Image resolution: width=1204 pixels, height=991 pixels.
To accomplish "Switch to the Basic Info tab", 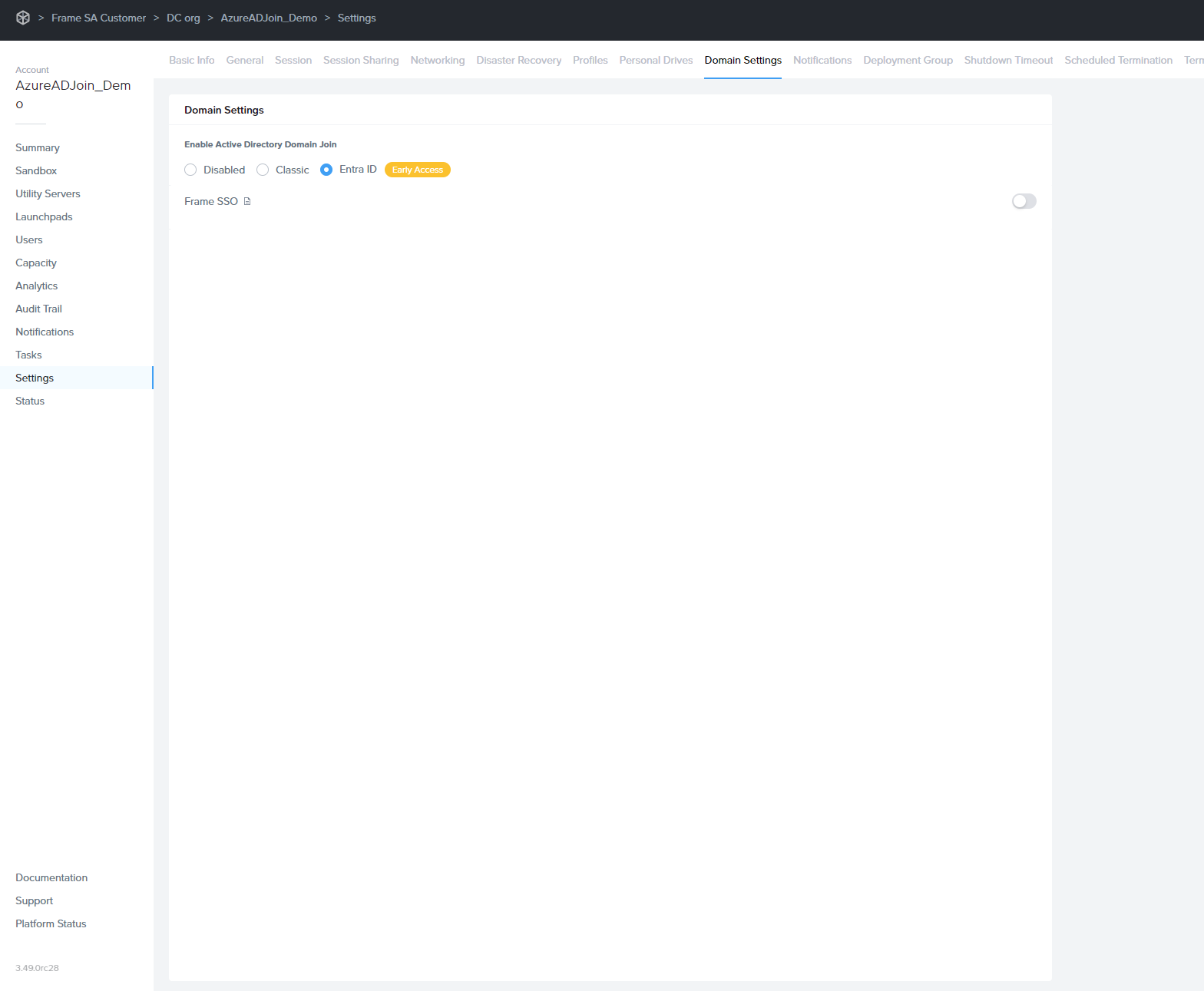I will [x=192, y=60].
